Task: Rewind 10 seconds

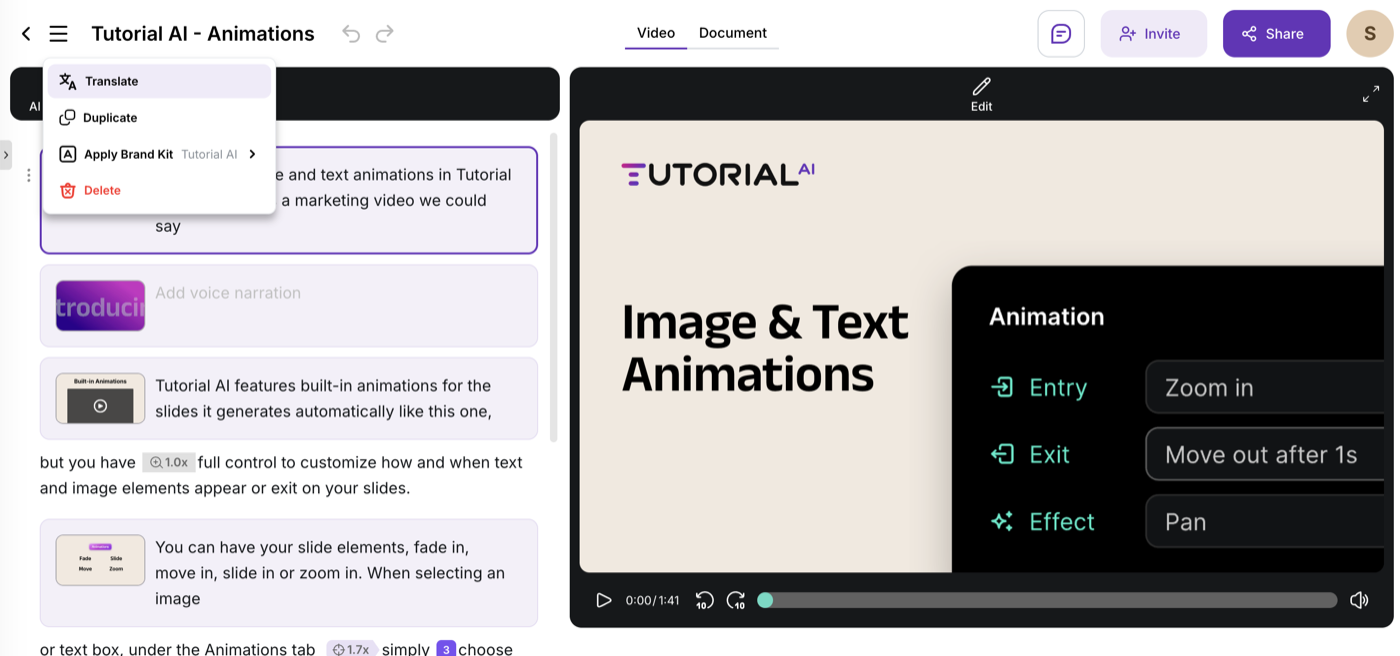Action: coord(704,600)
